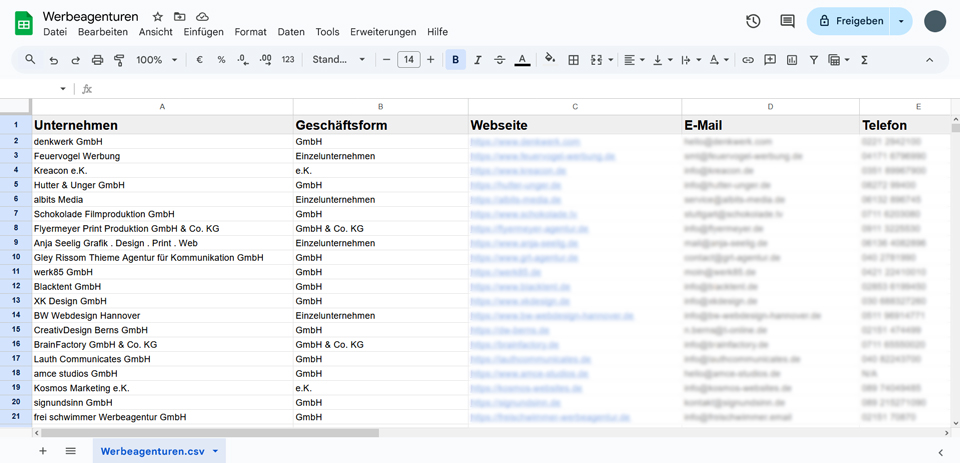Open the Erweiterungen menu

[383, 32]
